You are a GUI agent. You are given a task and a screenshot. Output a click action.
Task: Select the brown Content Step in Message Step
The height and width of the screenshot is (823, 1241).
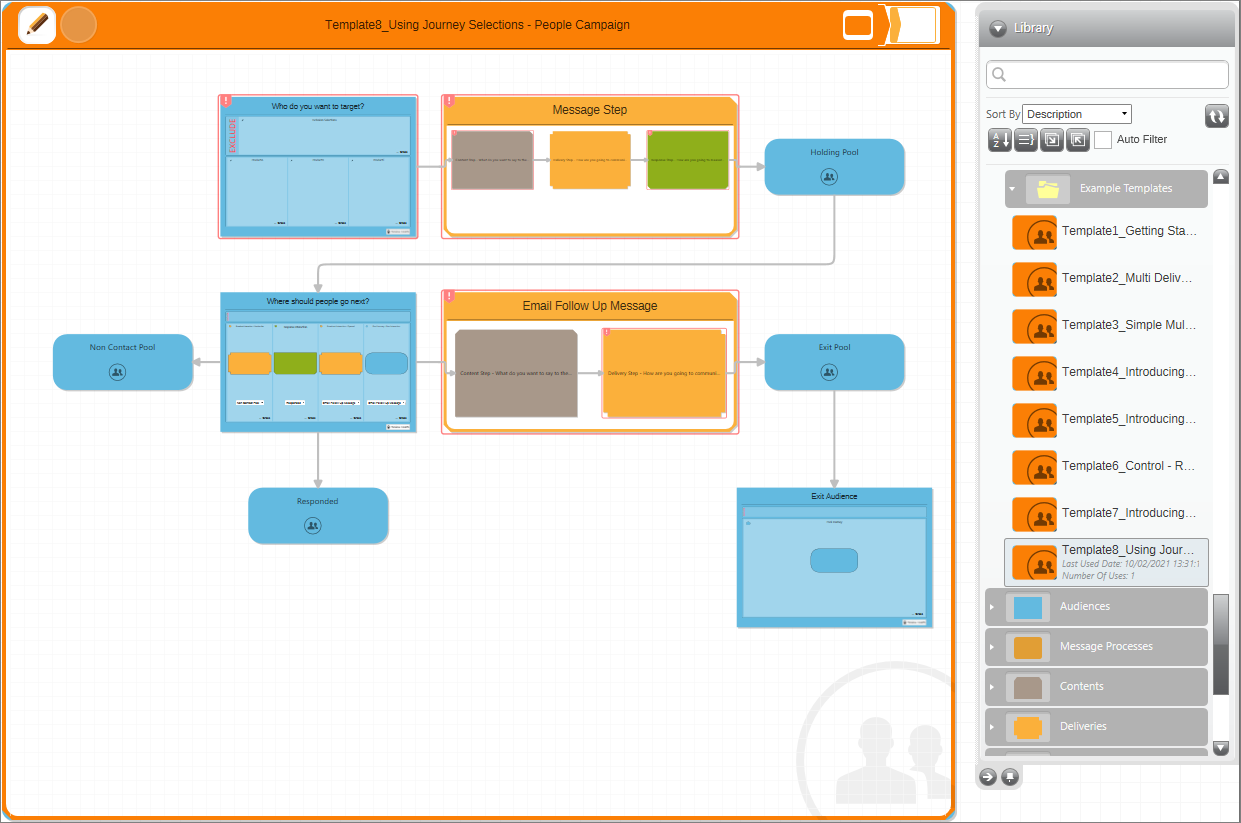(x=491, y=160)
